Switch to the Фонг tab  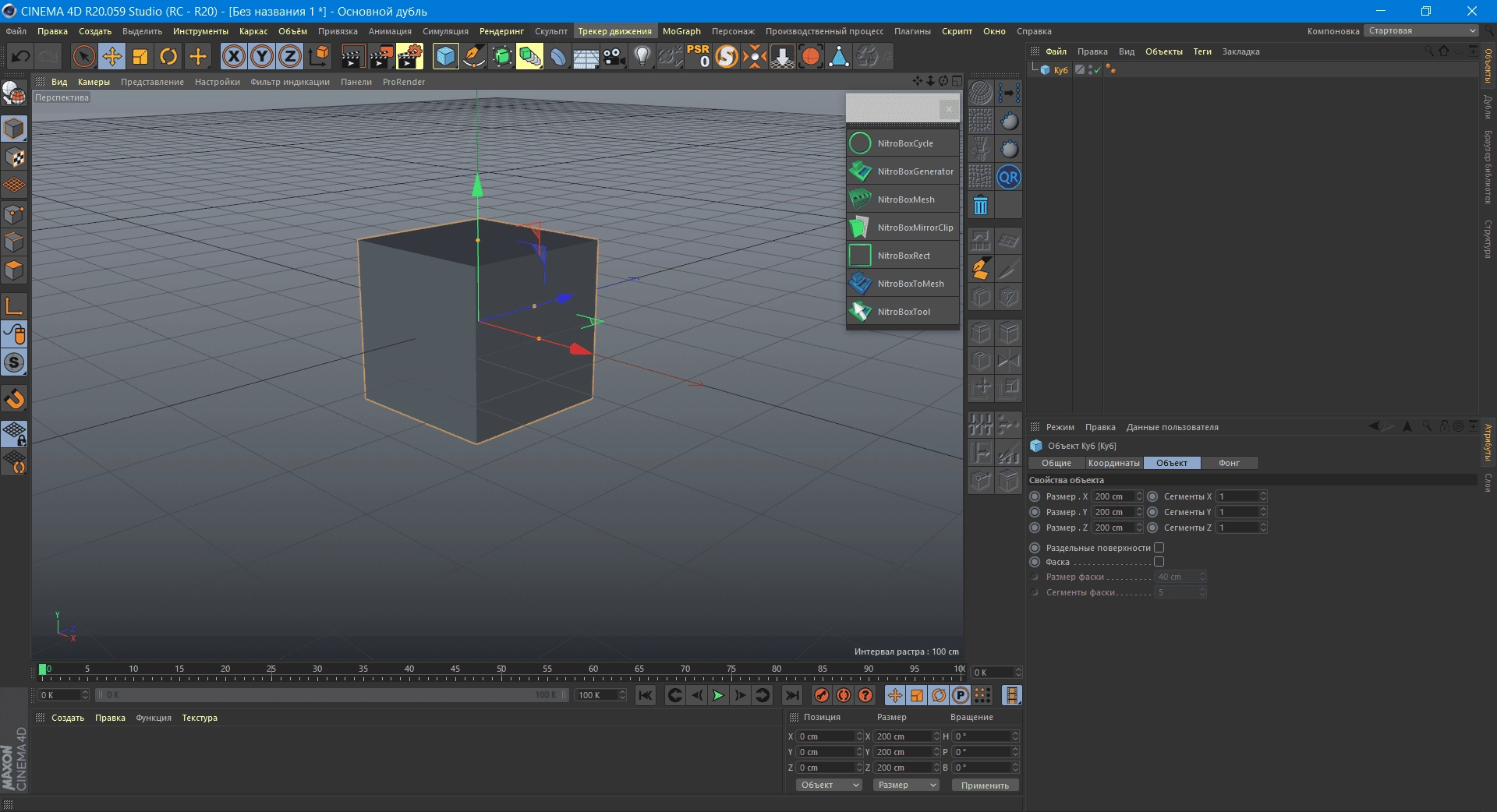pos(1229,463)
